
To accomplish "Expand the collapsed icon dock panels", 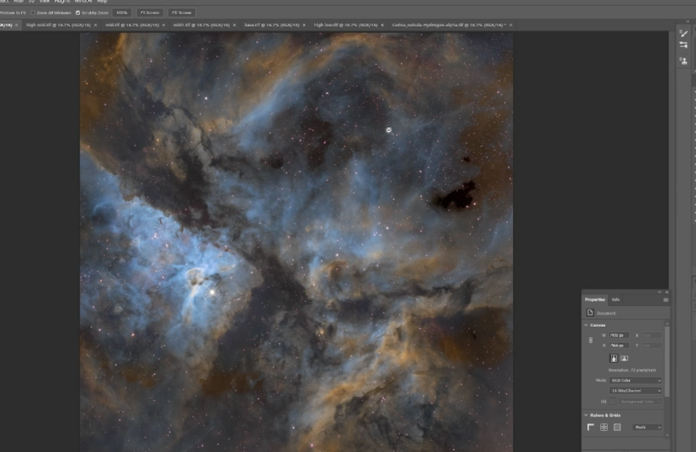I will [688, 21].
